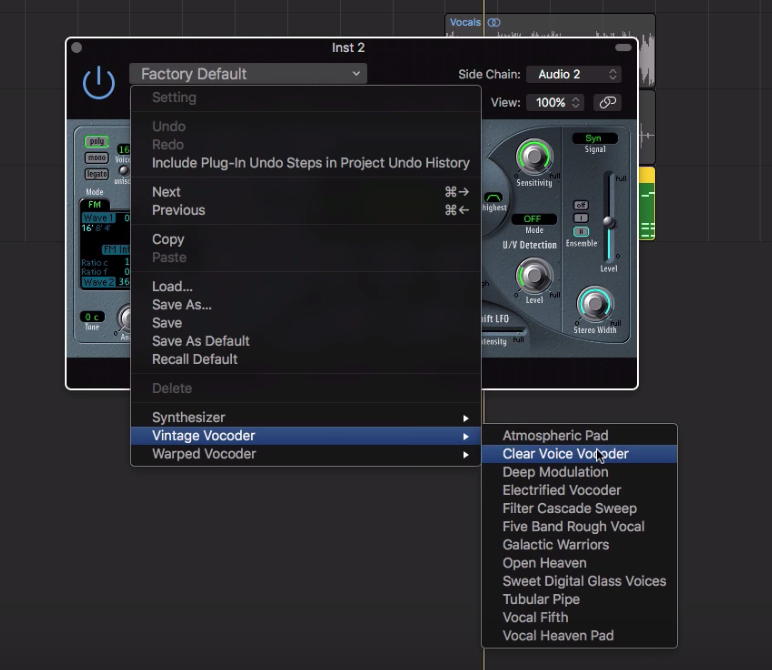Select Electrified Vocoder preset
The image size is (772, 670).
[579, 490]
